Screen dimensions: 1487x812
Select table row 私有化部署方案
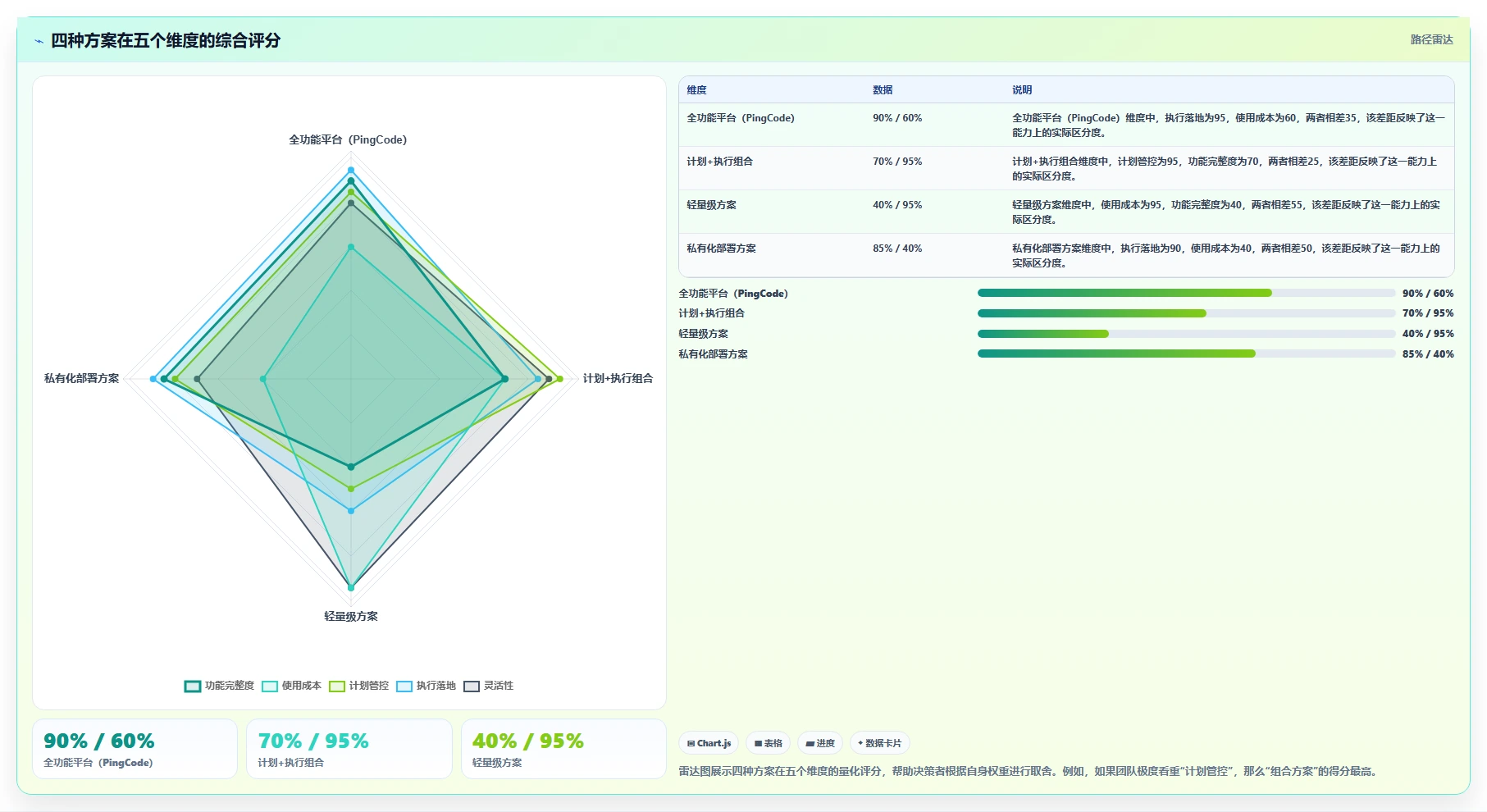pos(1066,255)
